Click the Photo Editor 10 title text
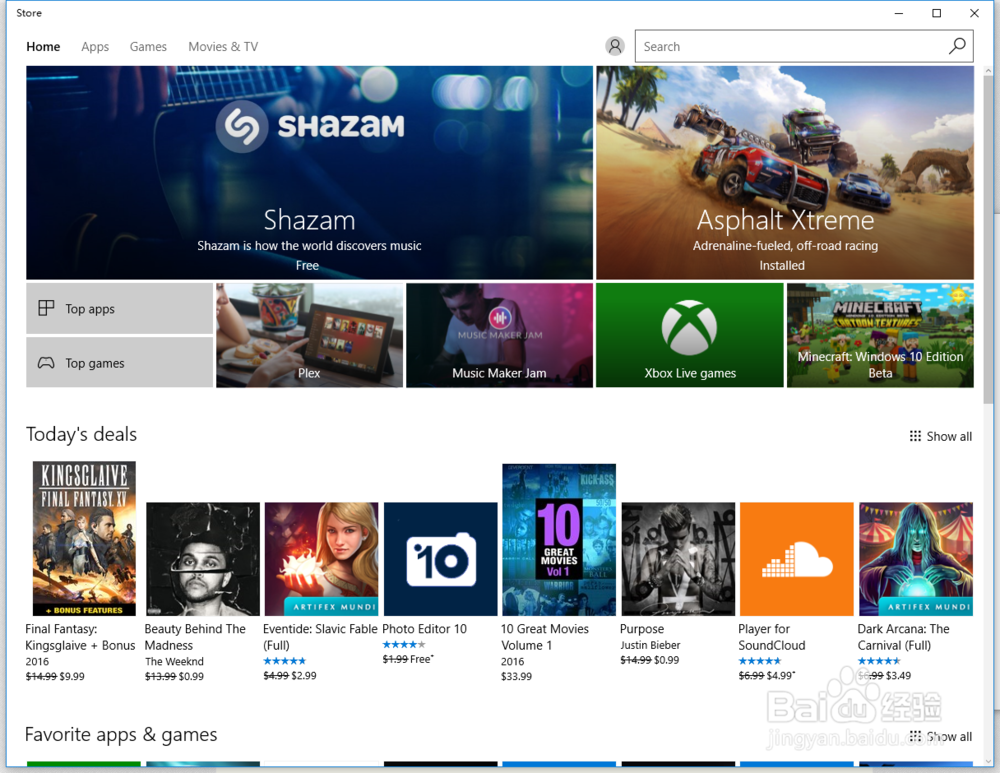Viewport: 1000px width, 773px height. point(425,629)
